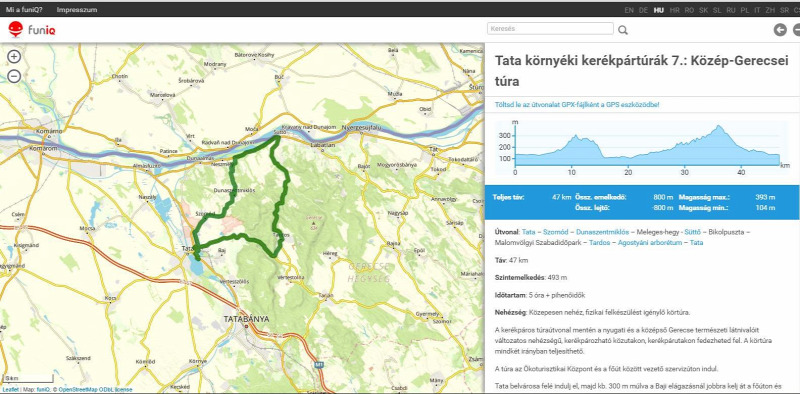The height and width of the screenshot is (394, 800).
Task: Click the OpenStreetMap attribution link
Action: (78, 389)
